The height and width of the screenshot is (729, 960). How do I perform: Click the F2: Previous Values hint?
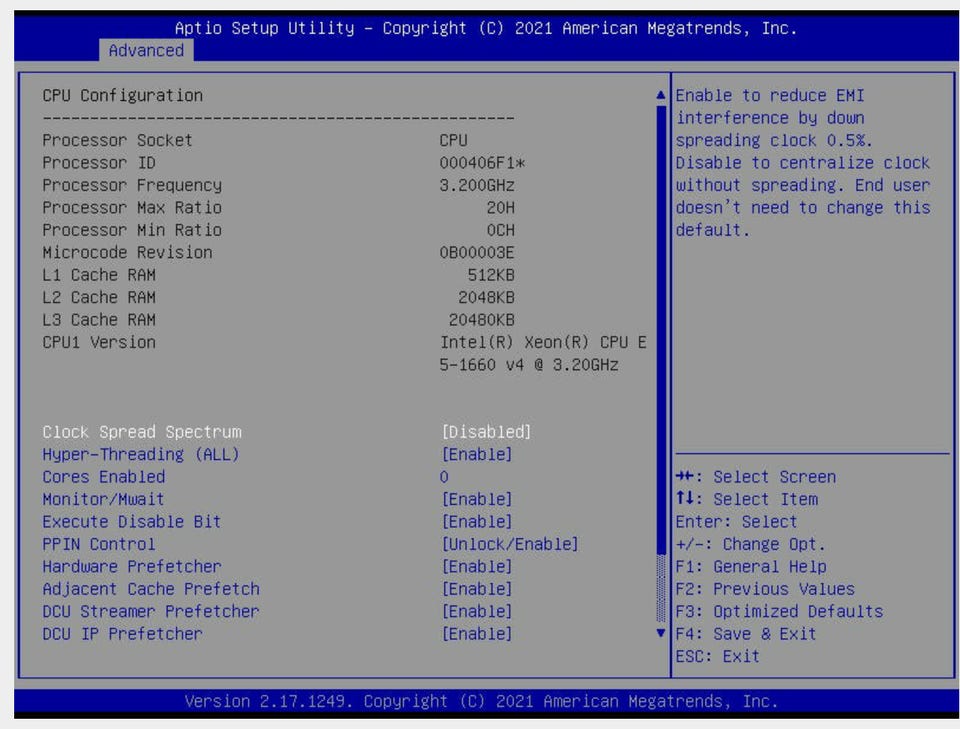click(765, 589)
